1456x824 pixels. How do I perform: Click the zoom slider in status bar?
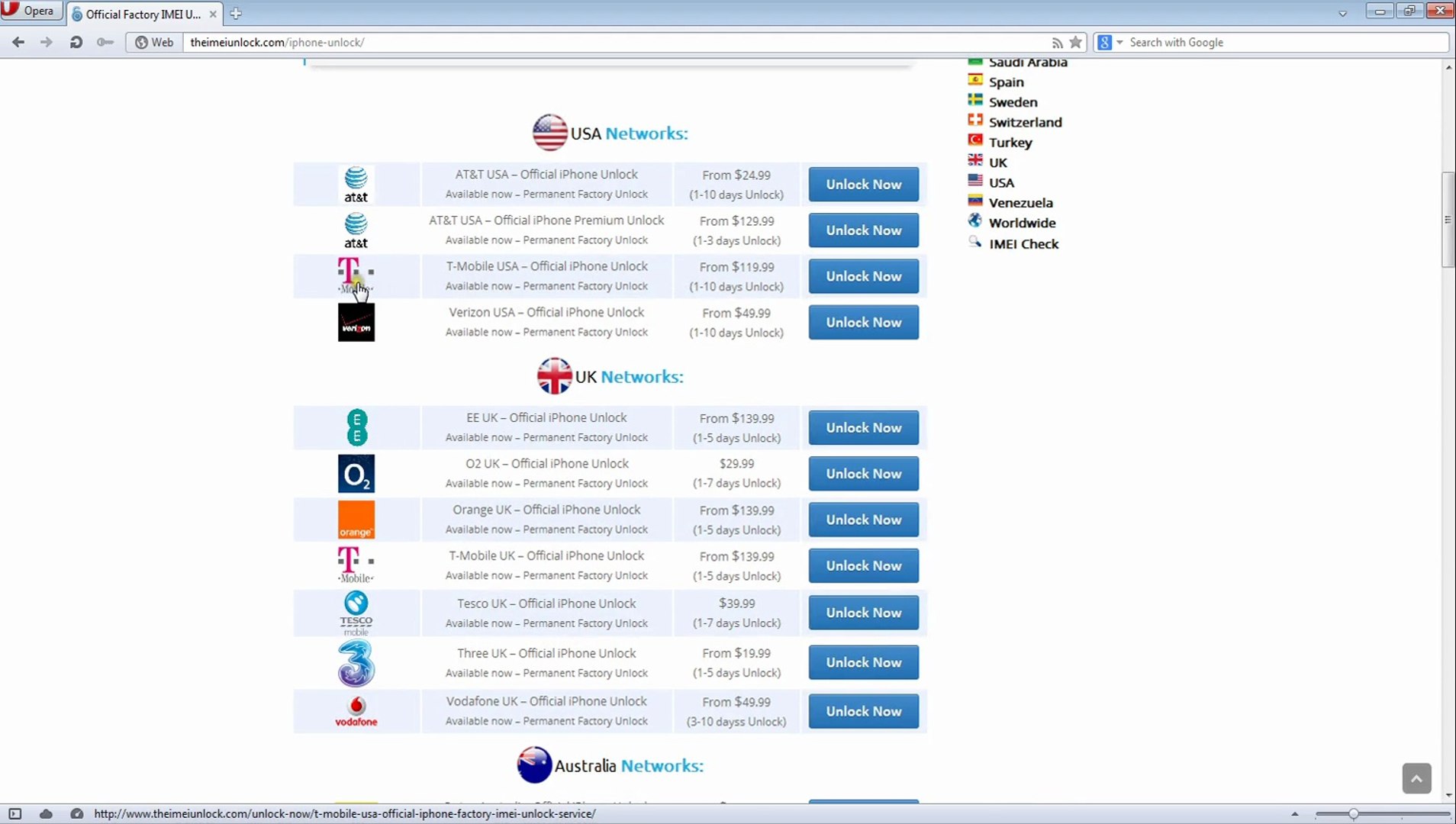(x=1353, y=814)
